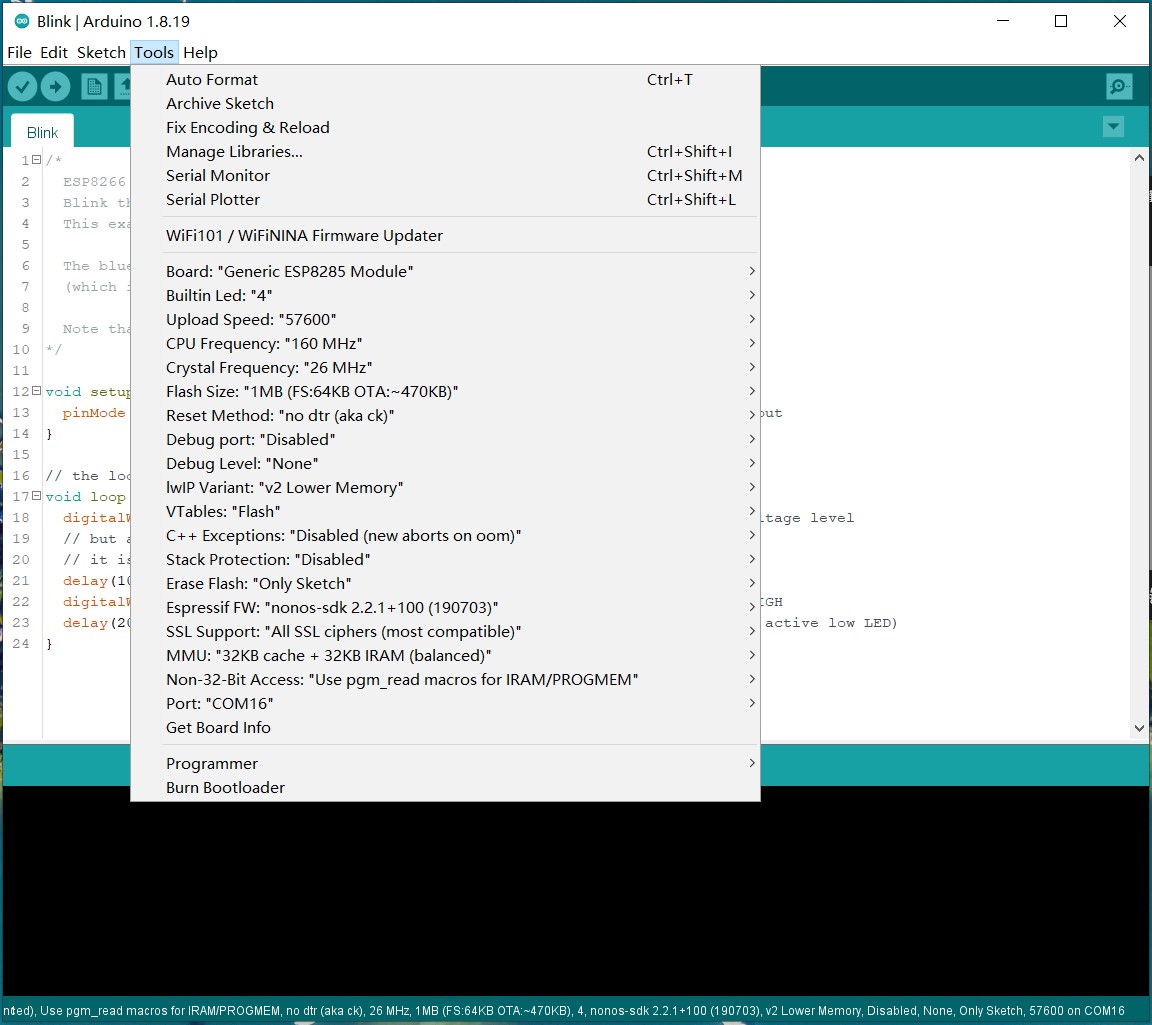Open the tab dropdown arrow button

tap(1114, 126)
